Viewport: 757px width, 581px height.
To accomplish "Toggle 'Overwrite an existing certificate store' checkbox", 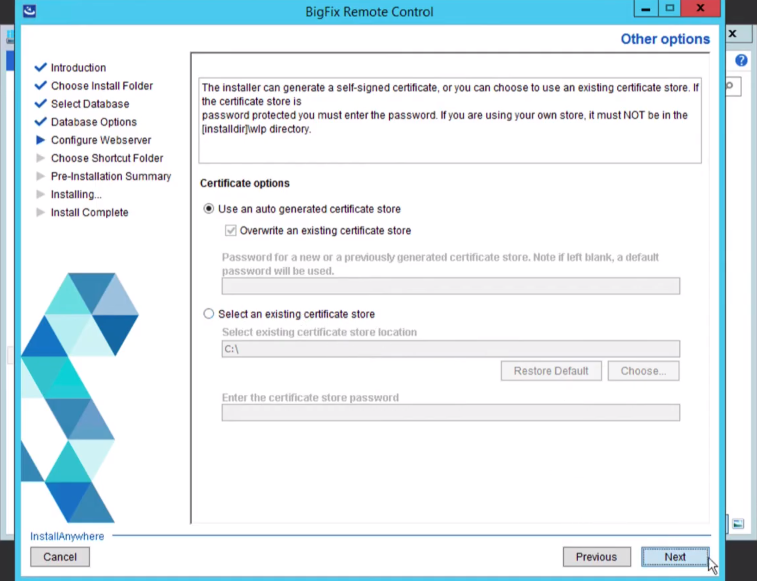I will (x=231, y=230).
